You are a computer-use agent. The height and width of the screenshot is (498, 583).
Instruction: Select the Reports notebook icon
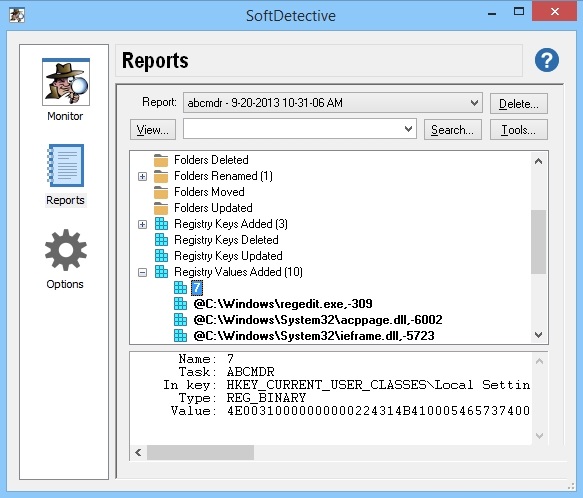coord(65,166)
